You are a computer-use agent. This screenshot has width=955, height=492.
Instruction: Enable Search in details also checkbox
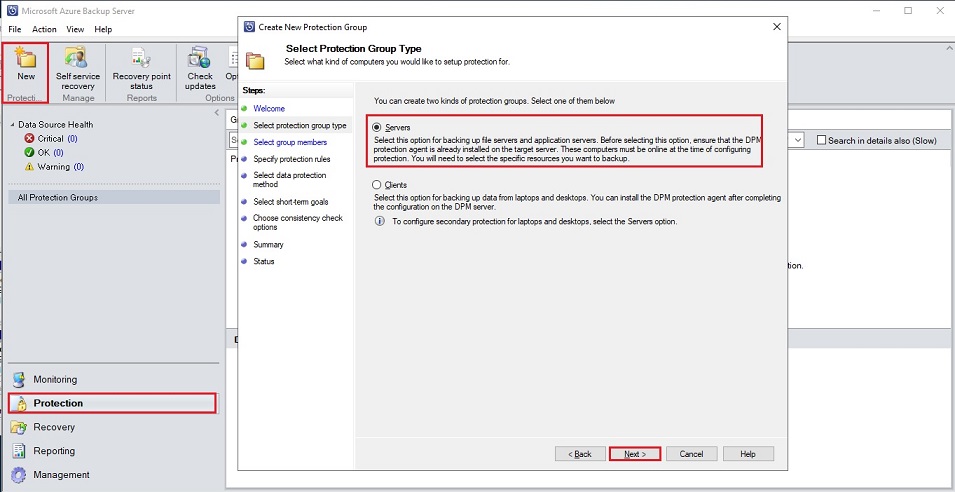pos(822,141)
